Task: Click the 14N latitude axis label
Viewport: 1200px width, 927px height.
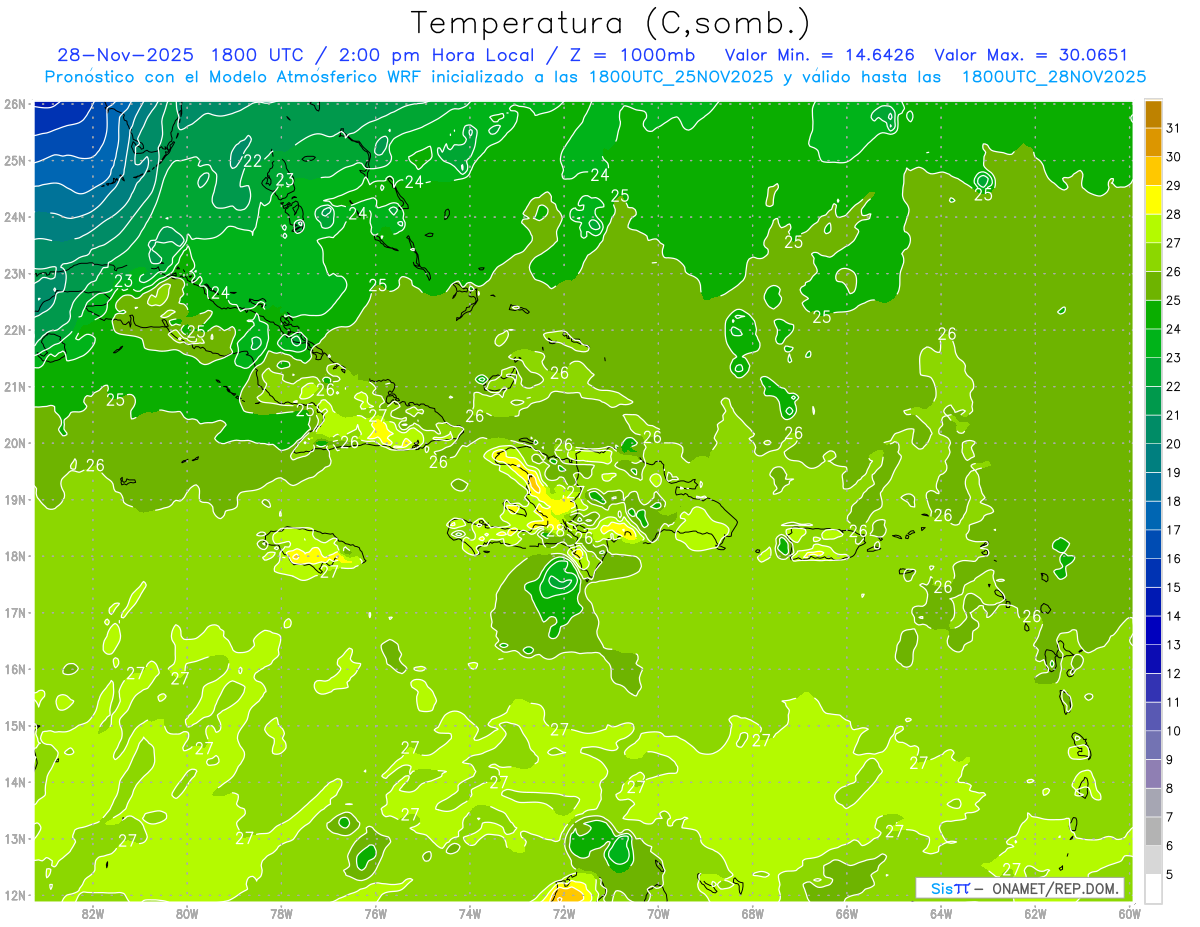Action: coord(15,781)
